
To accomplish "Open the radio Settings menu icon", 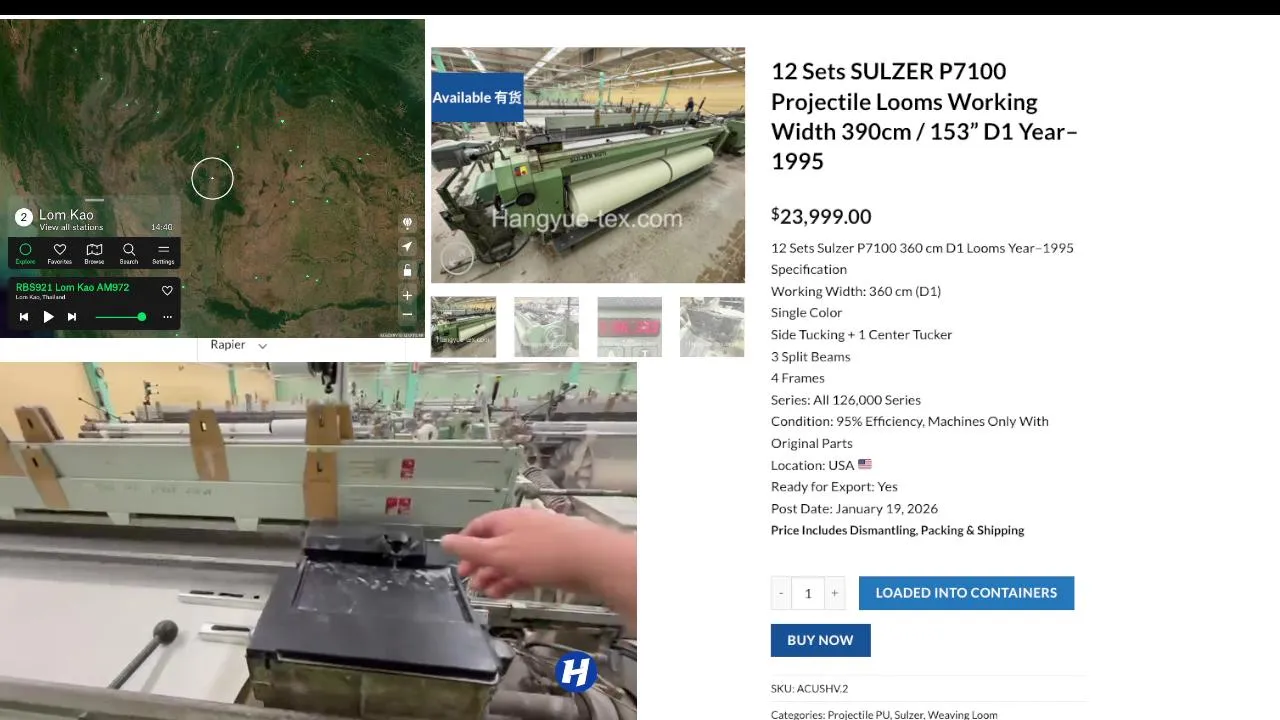I will coord(163,253).
